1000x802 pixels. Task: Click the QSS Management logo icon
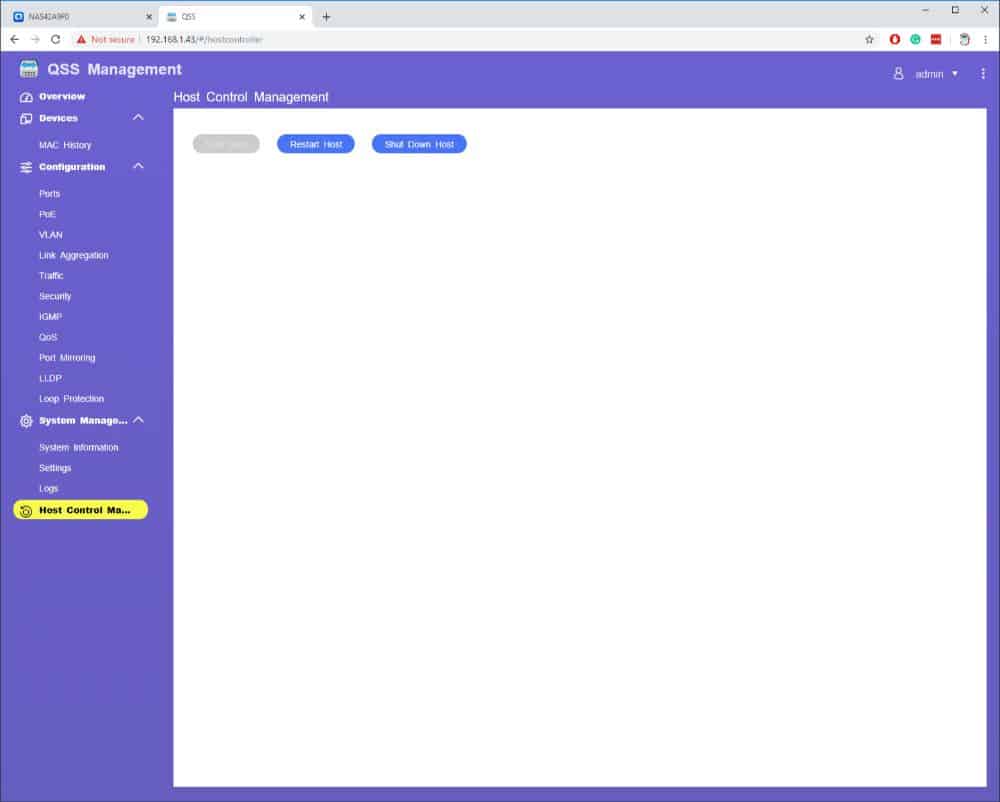pyautogui.click(x=29, y=70)
